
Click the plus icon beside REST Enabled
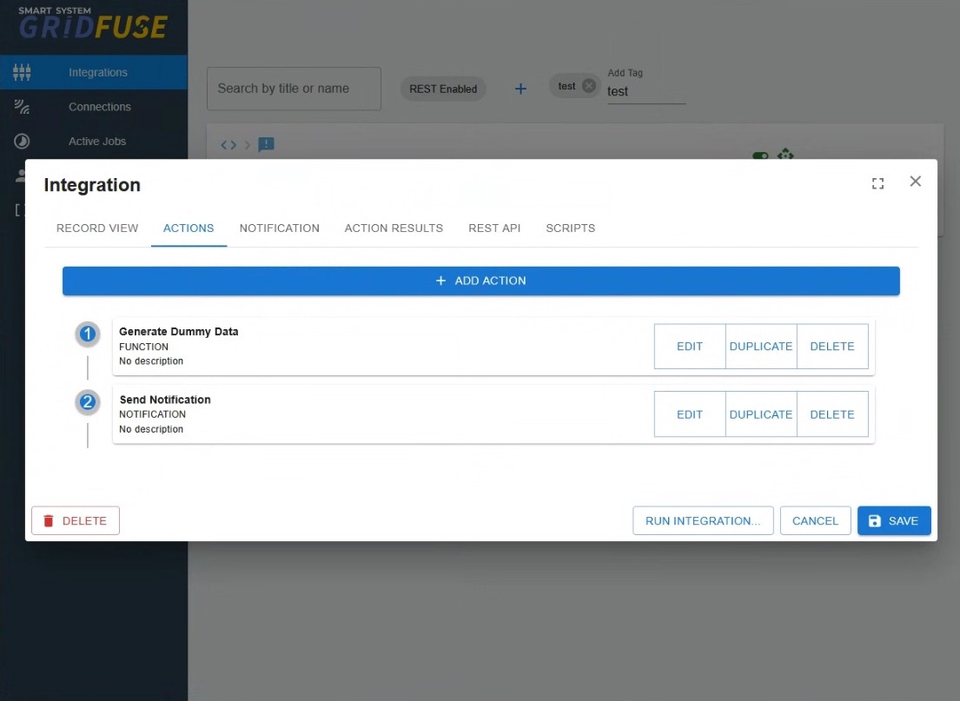[520, 89]
